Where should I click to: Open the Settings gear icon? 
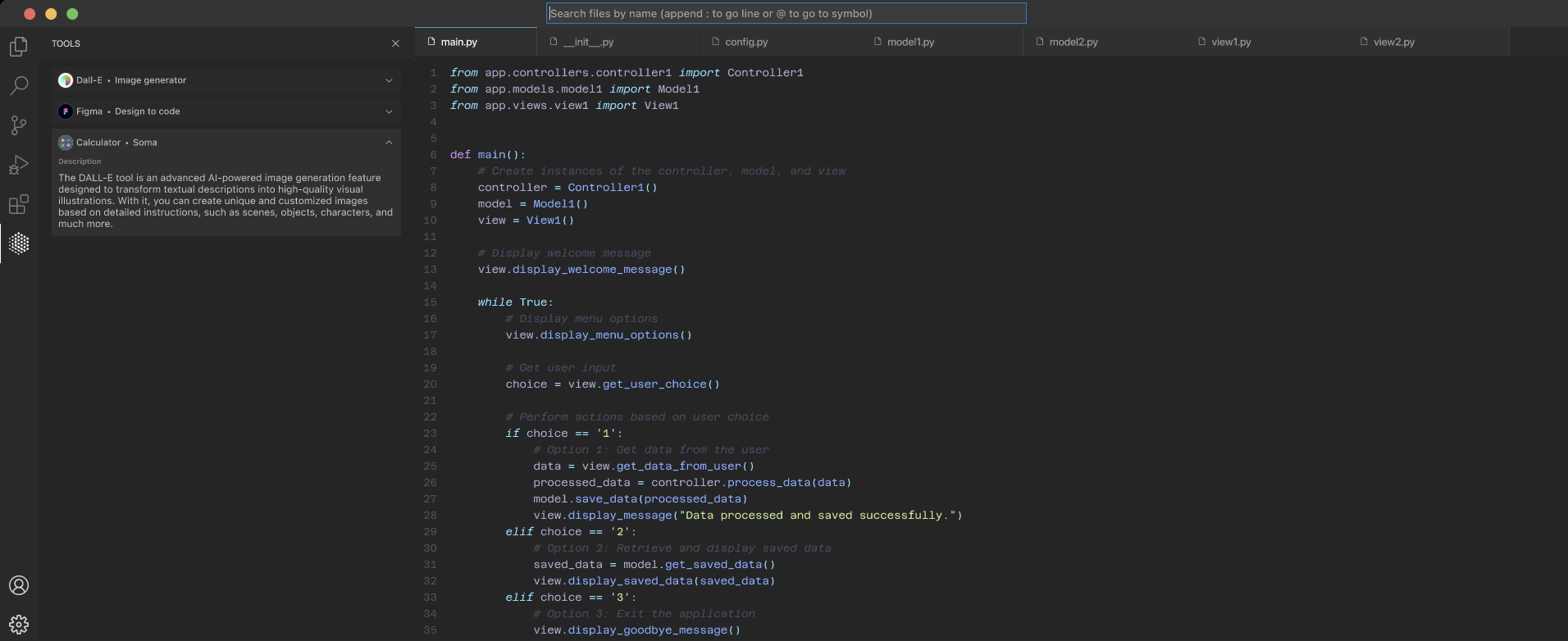pyautogui.click(x=19, y=625)
